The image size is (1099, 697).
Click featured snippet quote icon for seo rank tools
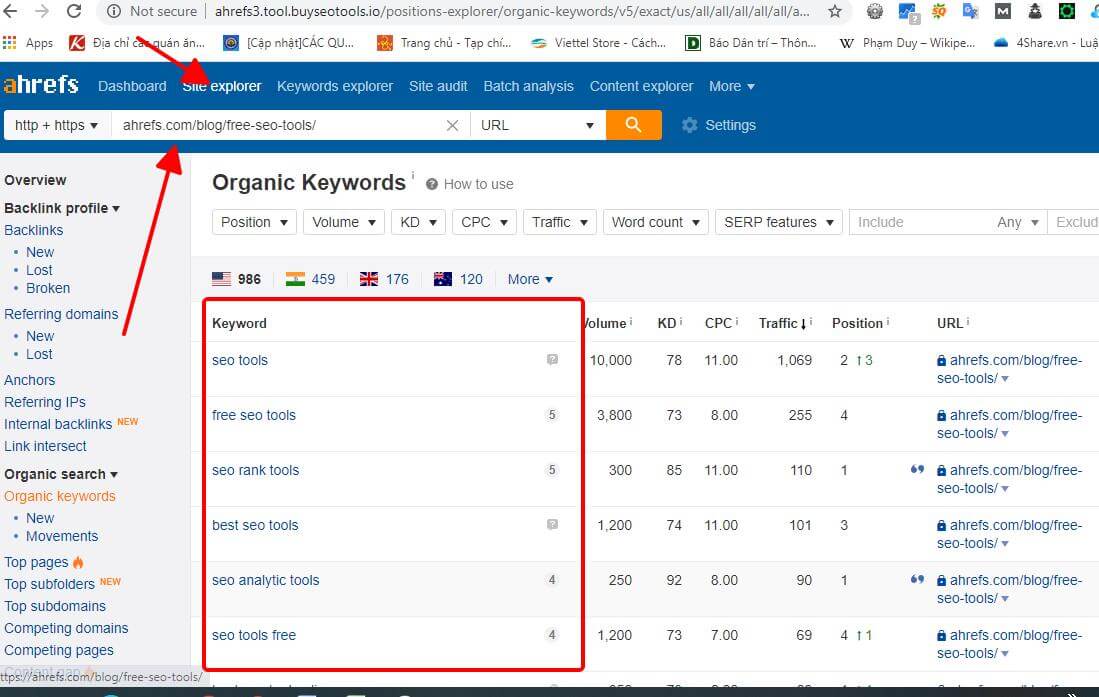click(917, 469)
